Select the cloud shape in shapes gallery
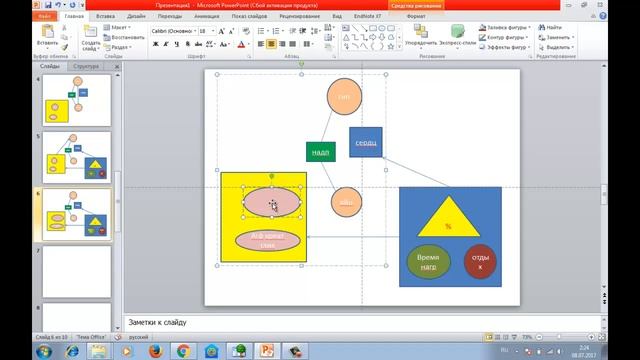This screenshot has width=640, height=360. click(x=391, y=37)
